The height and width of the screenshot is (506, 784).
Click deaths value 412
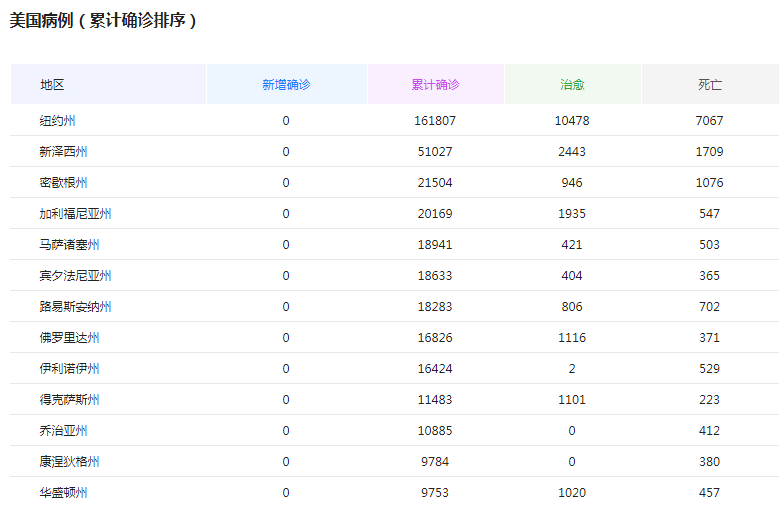(x=710, y=430)
